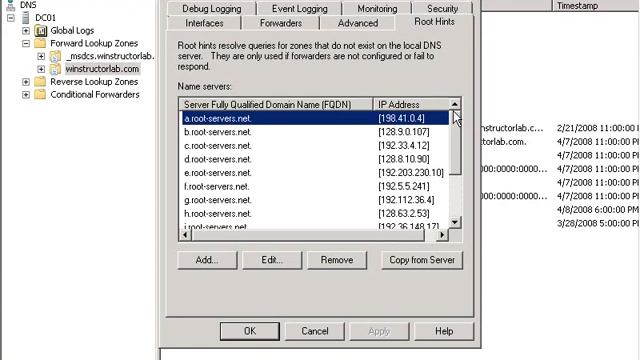Open the Security tab
The width and height of the screenshot is (640, 360).
442,9
